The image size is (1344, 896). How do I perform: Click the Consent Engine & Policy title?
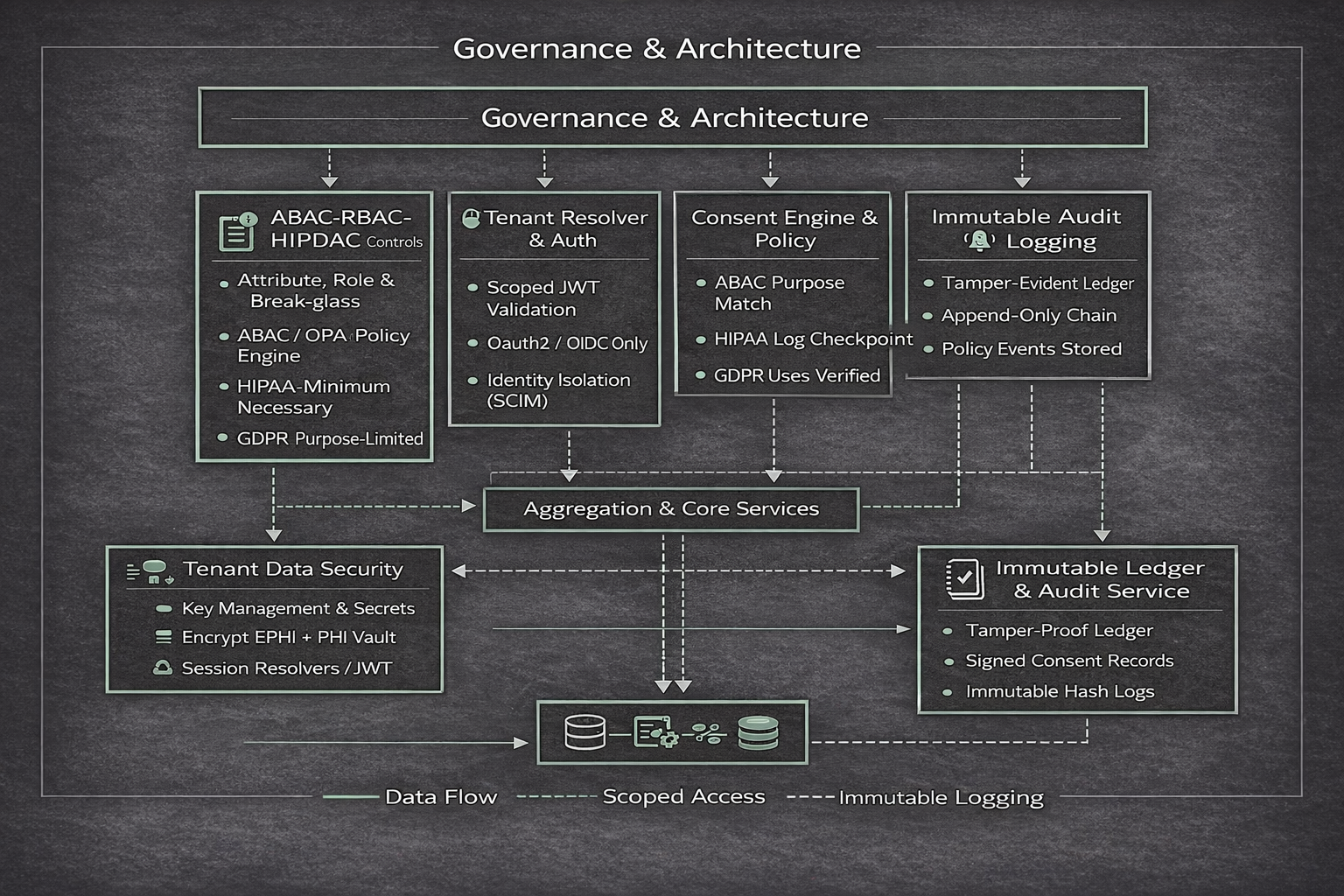(x=784, y=228)
